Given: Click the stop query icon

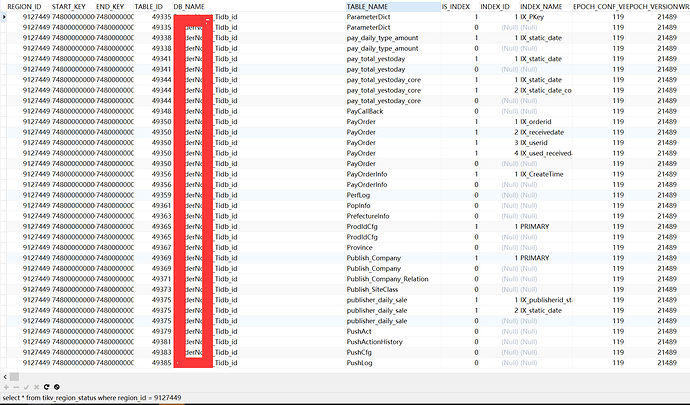Looking at the screenshot, I should (x=57, y=387).
